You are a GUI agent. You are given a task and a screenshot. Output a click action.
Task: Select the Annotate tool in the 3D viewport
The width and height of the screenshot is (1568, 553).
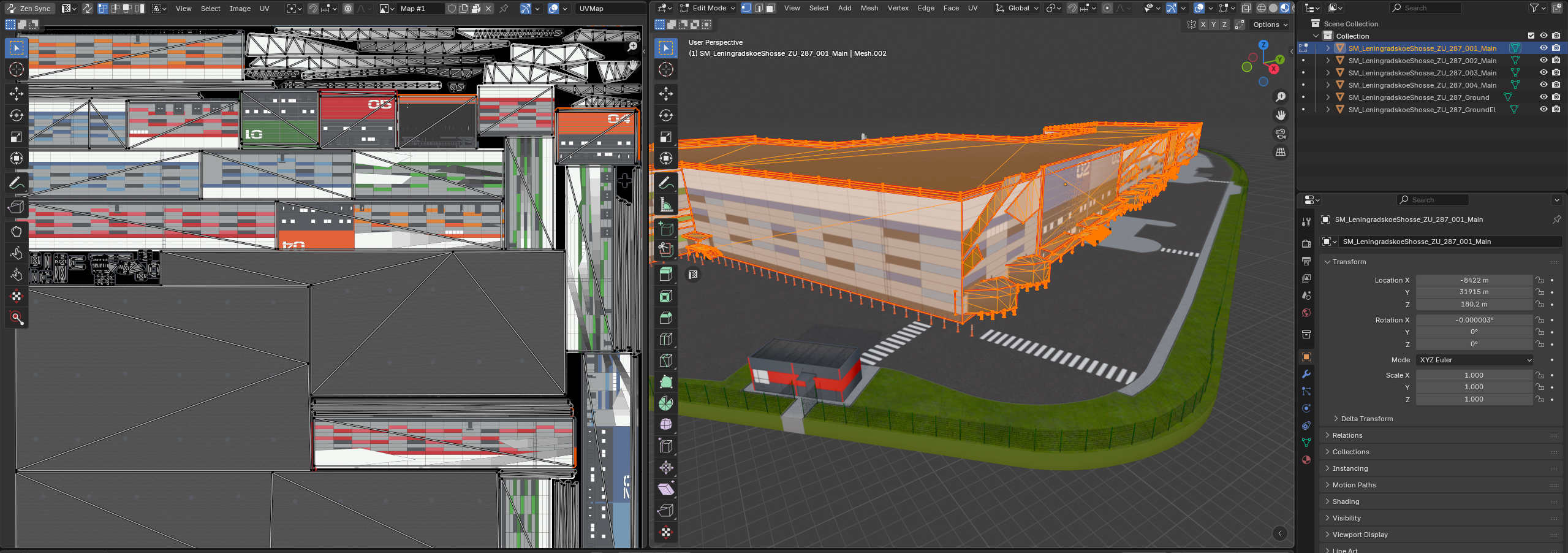coord(666,183)
